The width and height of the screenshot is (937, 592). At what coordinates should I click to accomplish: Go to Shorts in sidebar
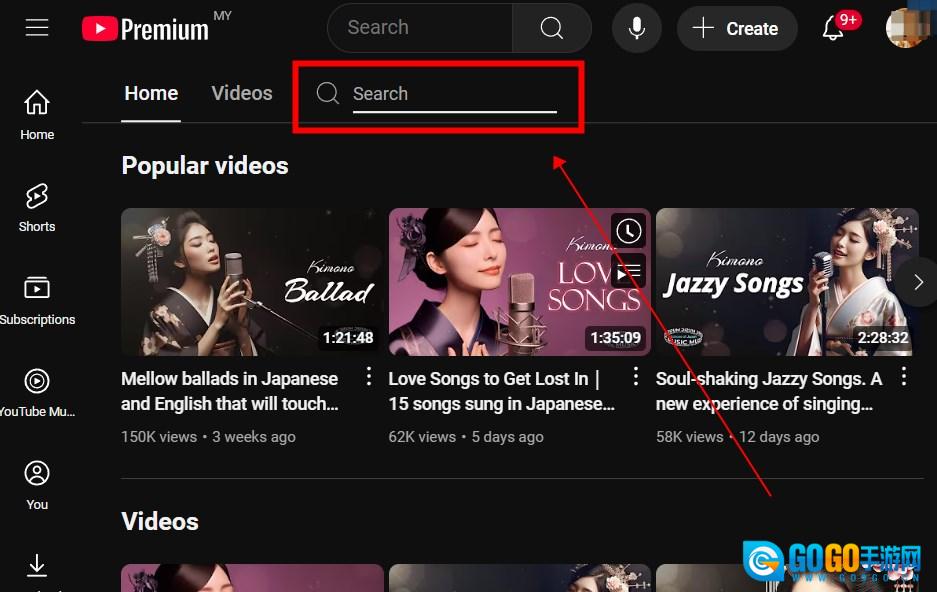tap(37, 207)
